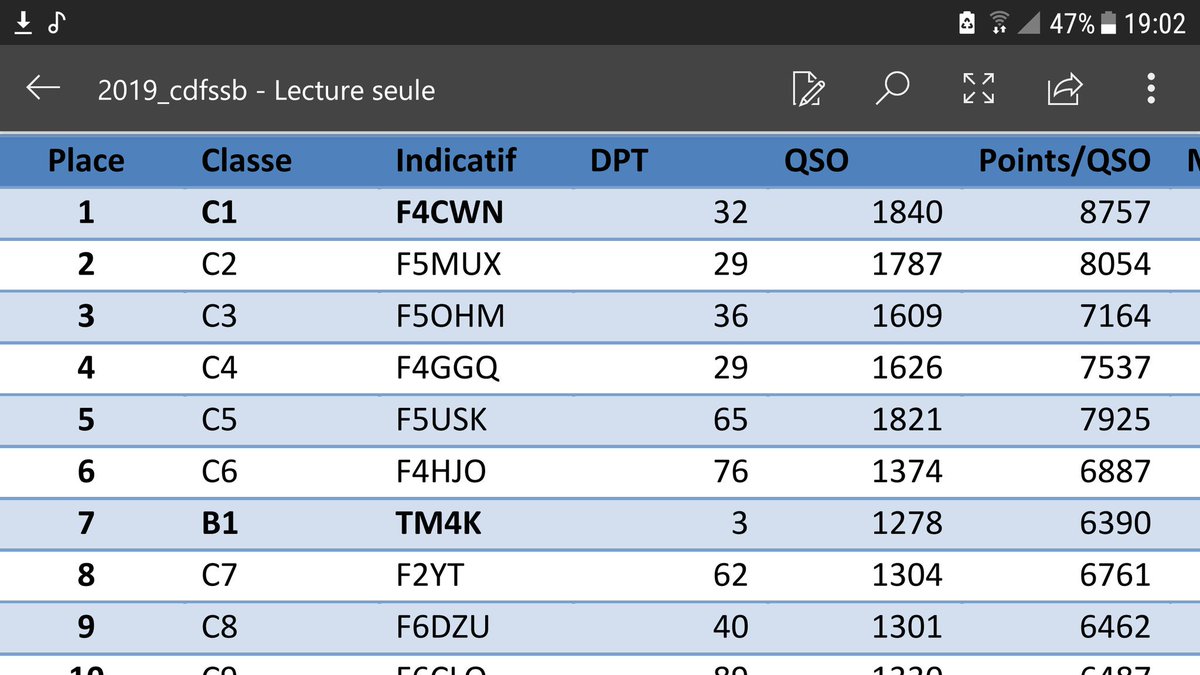This screenshot has height=675, width=1200.
Task: Select cell F5USK
Action: click(441, 419)
